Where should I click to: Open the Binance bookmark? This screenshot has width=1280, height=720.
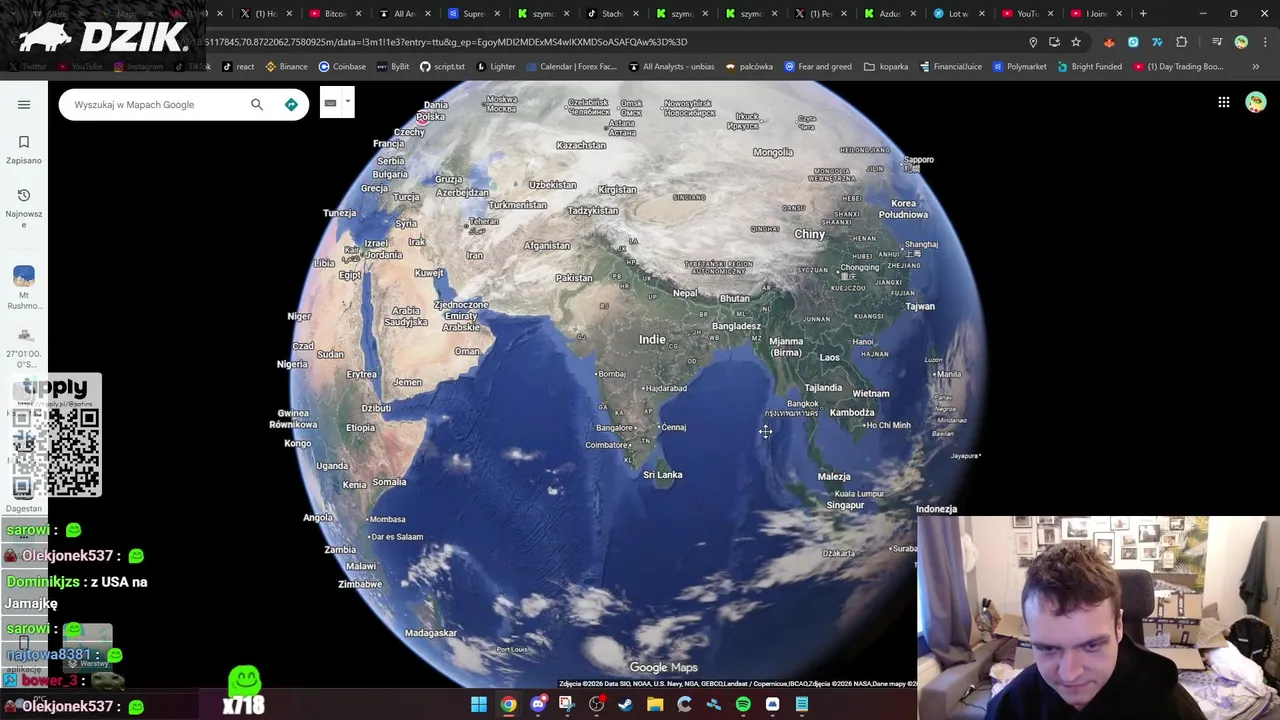pos(286,67)
